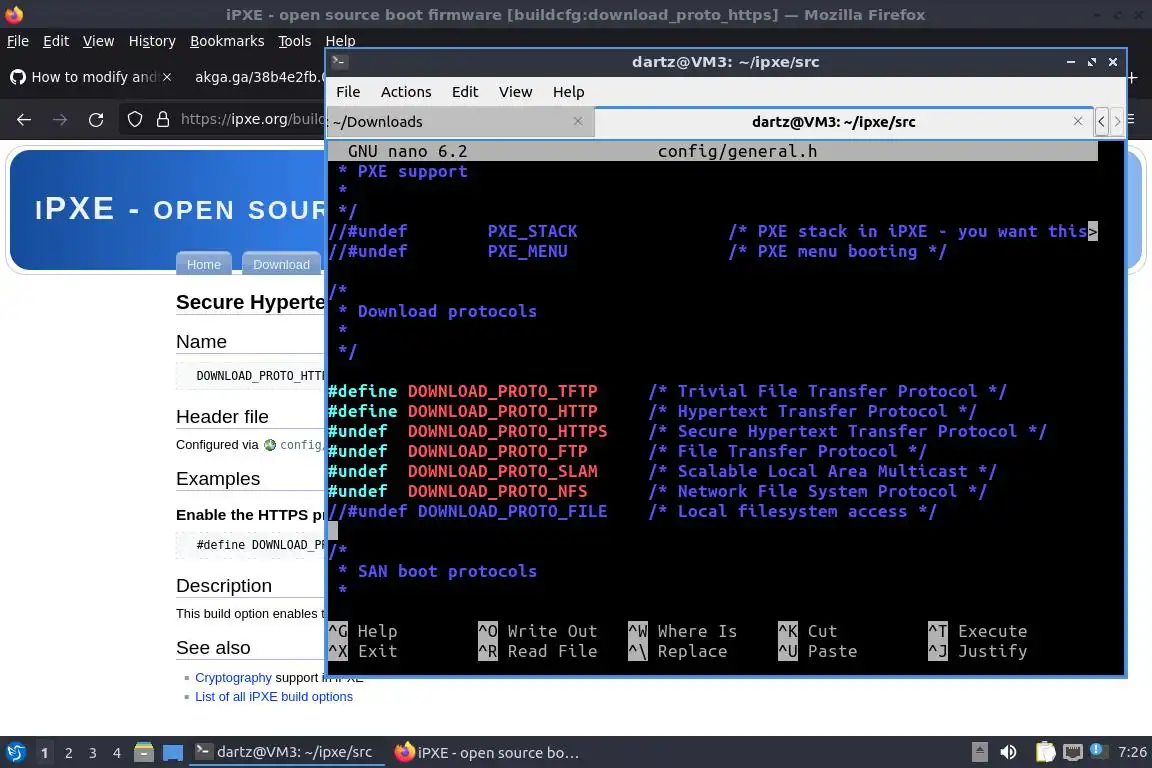Viewport: 1152px width, 768px height.
Task: Switch to workspace 2 in the taskbar
Action: pyautogui.click(x=68, y=753)
